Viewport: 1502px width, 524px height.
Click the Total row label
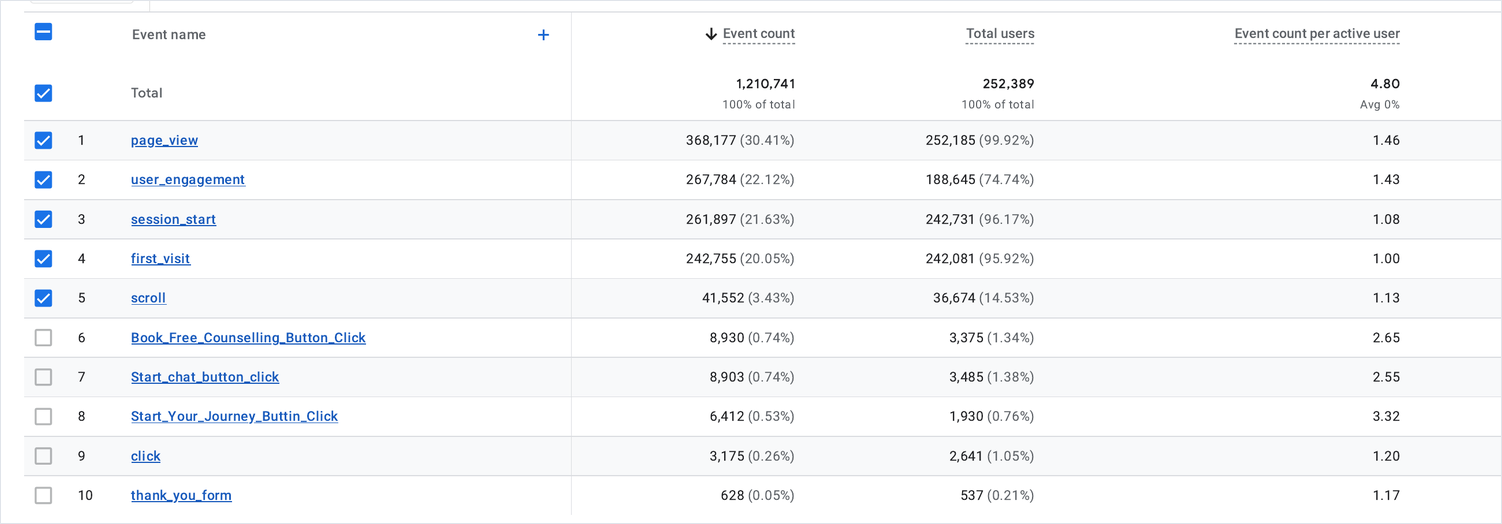click(x=147, y=93)
